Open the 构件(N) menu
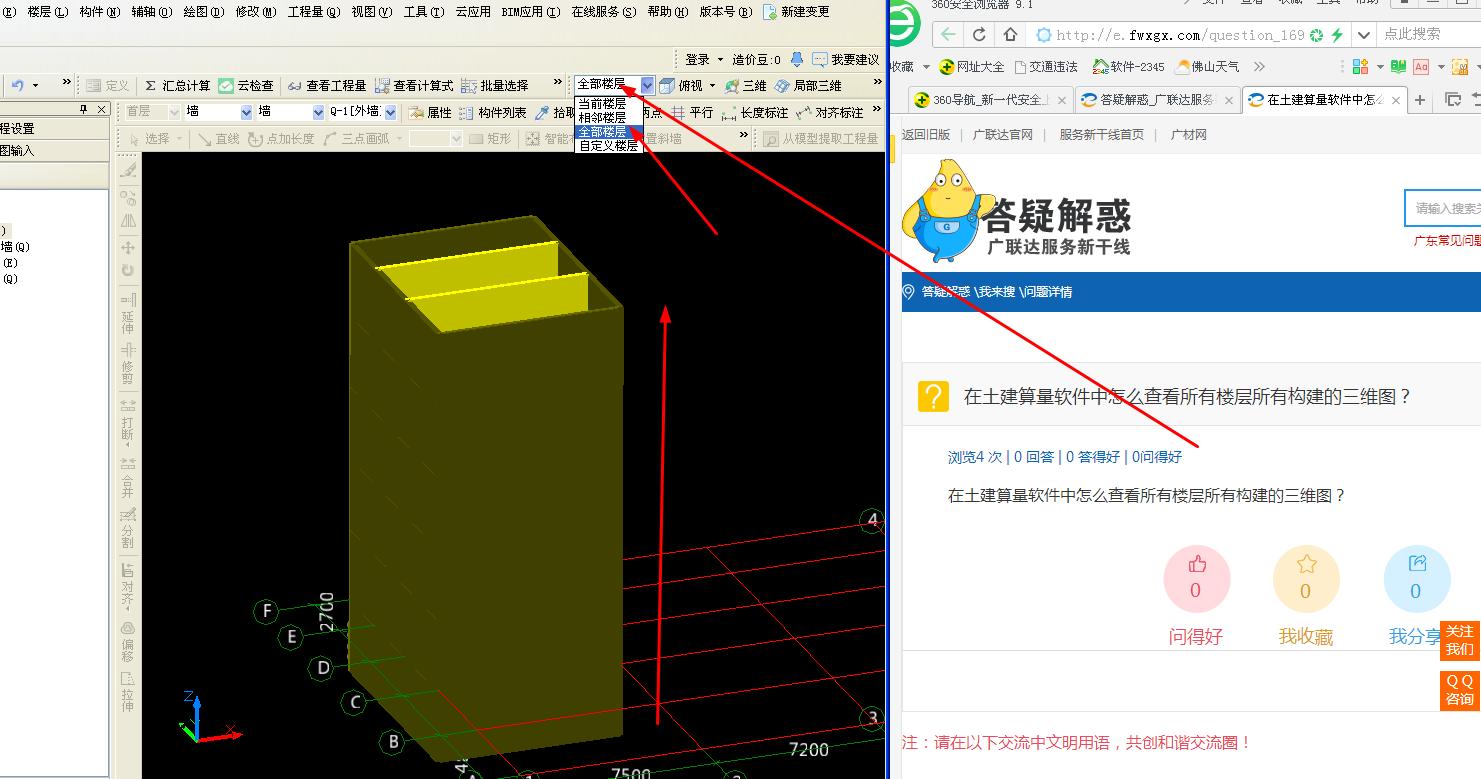Image resolution: width=1481 pixels, height=779 pixels. click(x=100, y=12)
